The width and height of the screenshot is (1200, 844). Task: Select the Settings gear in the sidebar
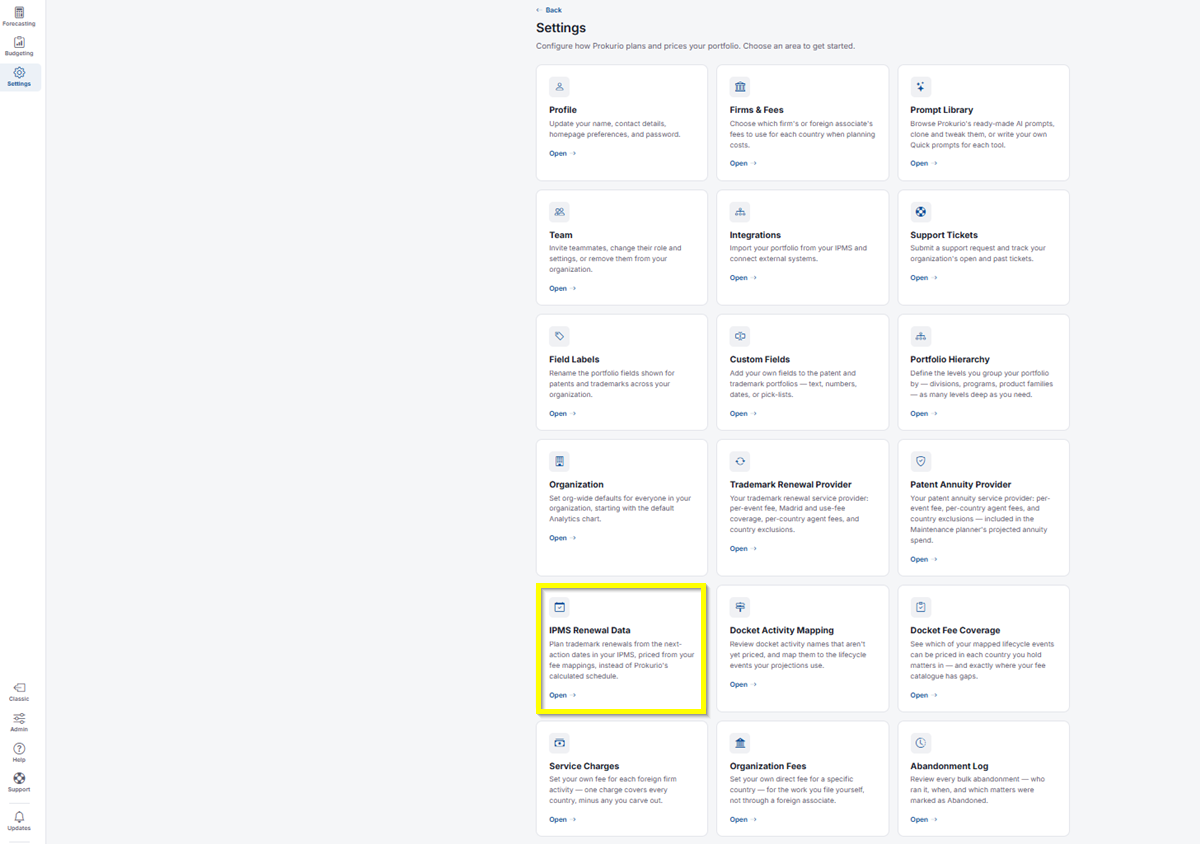(19, 77)
